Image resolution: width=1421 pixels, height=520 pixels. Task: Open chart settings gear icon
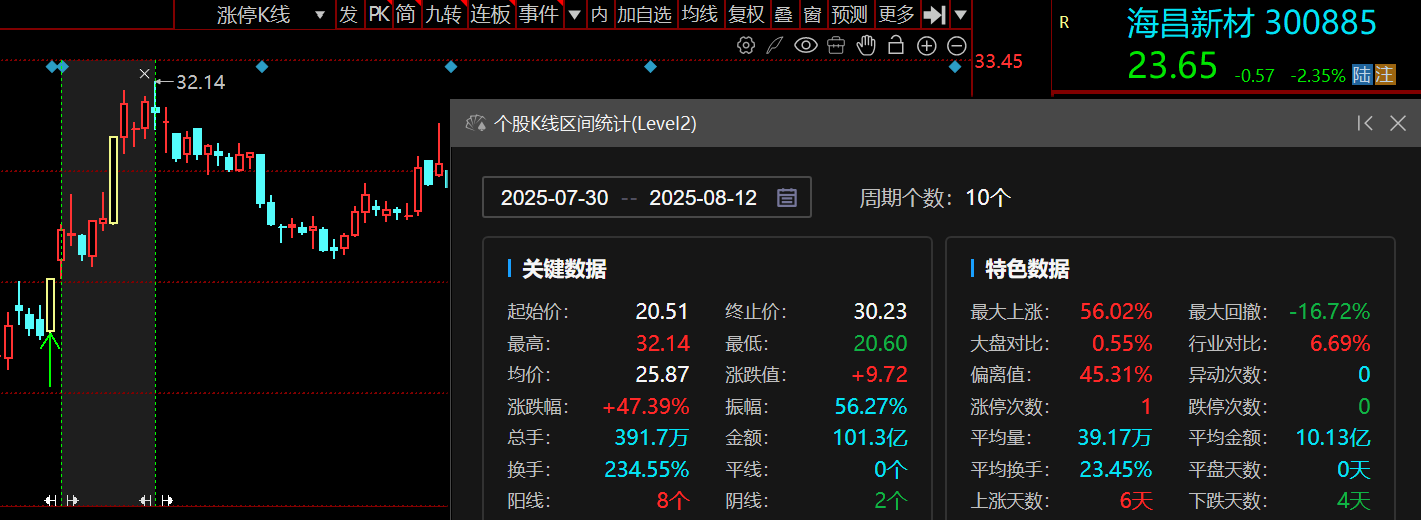point(745,45)
